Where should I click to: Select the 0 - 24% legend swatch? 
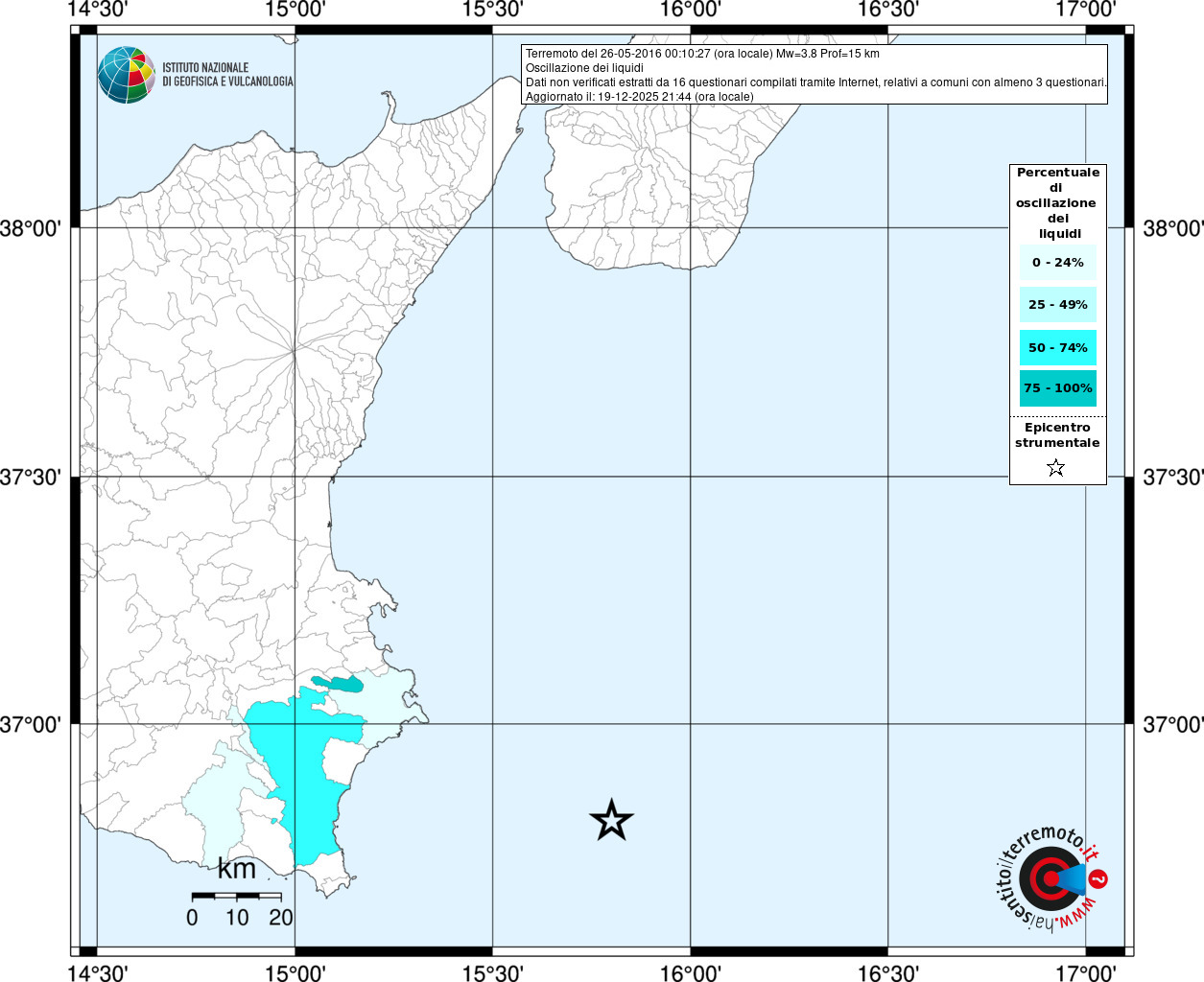click(1058, 262)
